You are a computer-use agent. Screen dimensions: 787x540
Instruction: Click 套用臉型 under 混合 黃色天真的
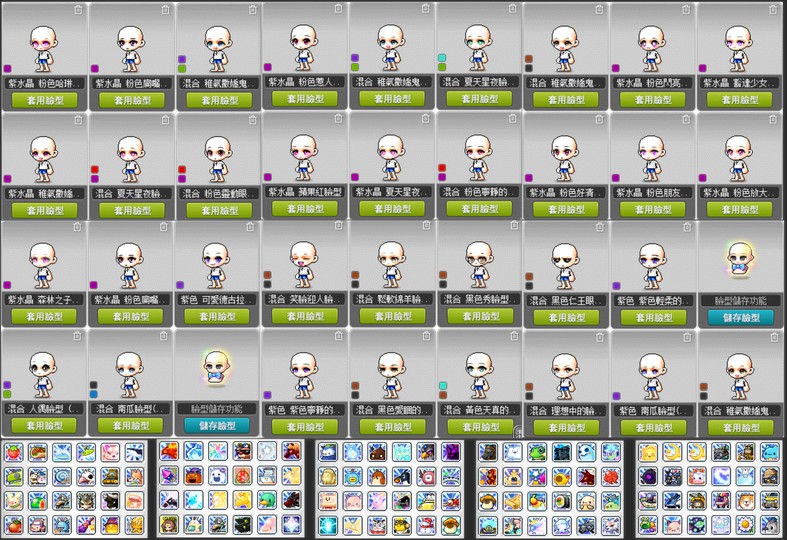click(x=480, y=427)
